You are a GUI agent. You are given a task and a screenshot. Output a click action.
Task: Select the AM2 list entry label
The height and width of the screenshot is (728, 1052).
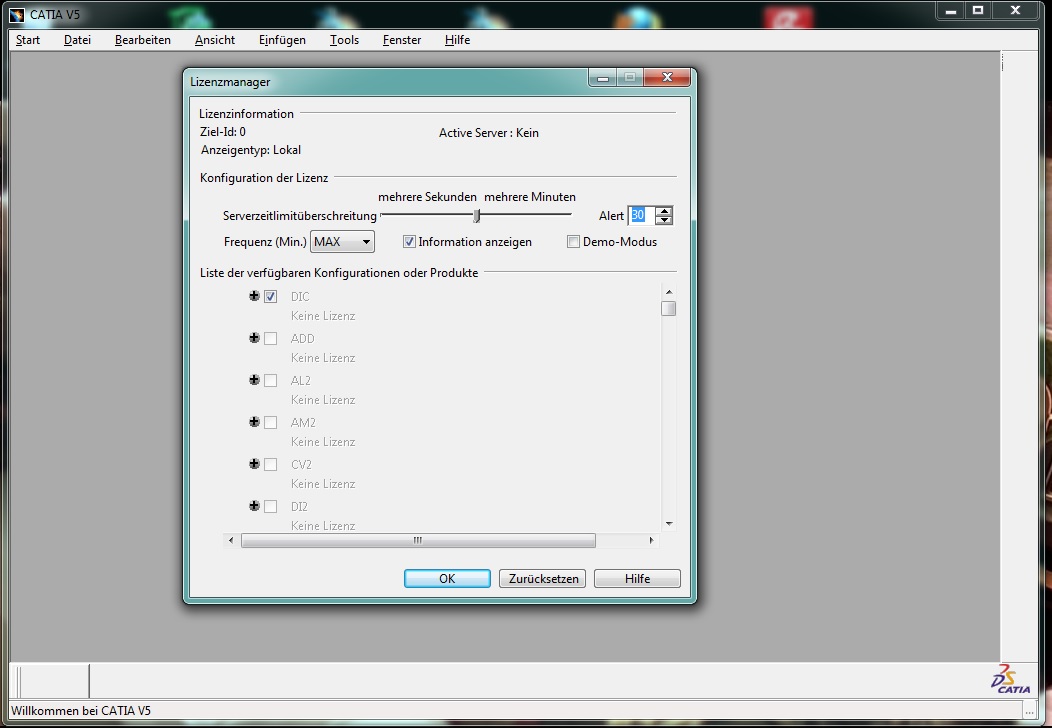303,423
